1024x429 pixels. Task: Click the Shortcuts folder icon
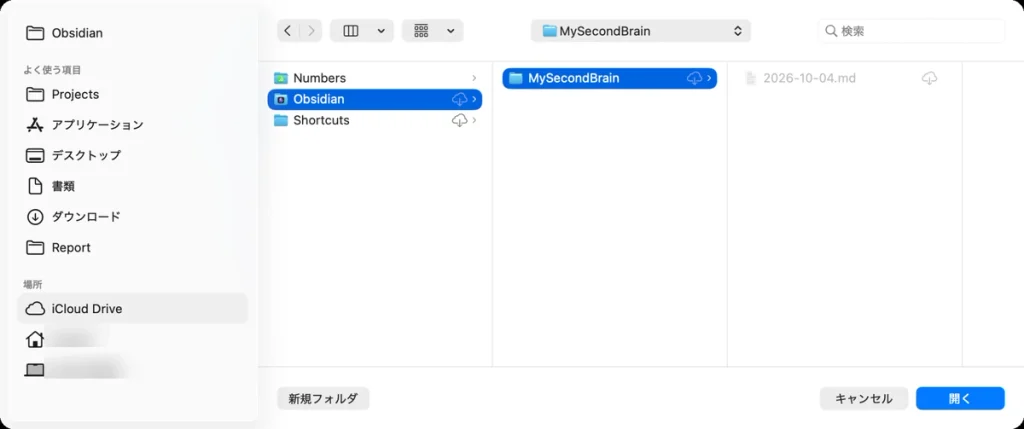281,120
